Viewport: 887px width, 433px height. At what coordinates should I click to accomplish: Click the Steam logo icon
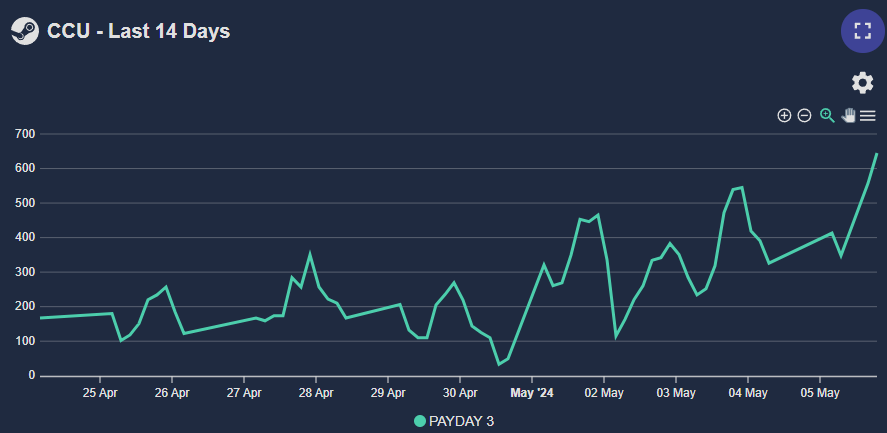(25, 31)
